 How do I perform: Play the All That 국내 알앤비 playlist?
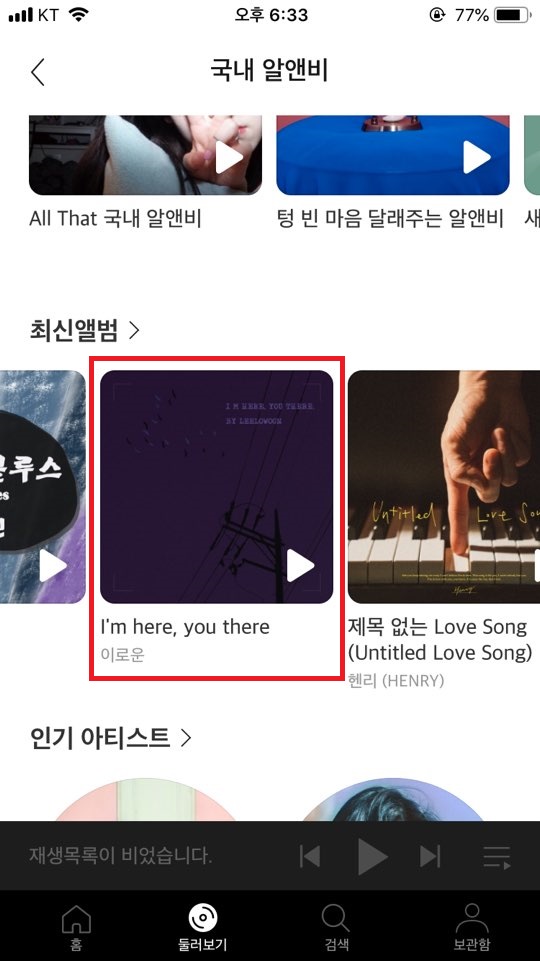[x=229, y=159]
